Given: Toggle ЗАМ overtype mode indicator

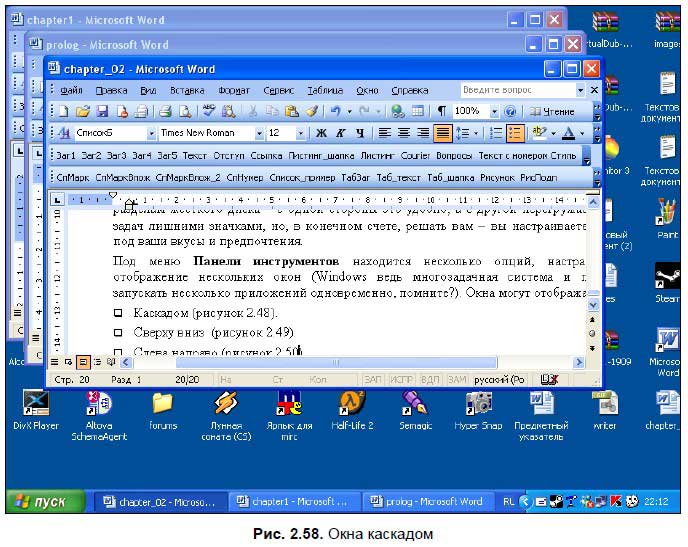Looking at the screenshot, I should tap(457, 379).
